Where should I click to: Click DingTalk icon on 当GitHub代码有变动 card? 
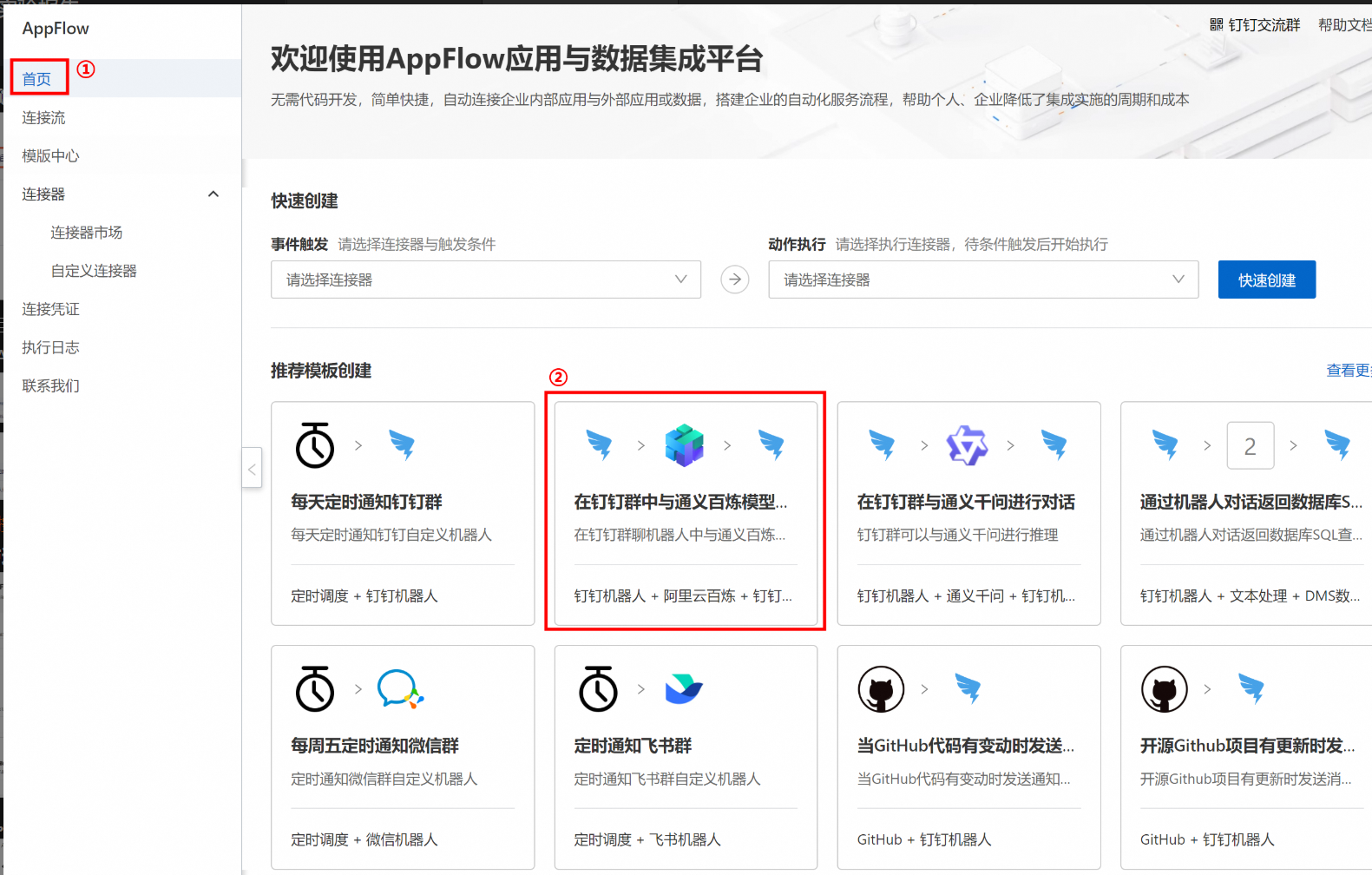coord(968,688)
